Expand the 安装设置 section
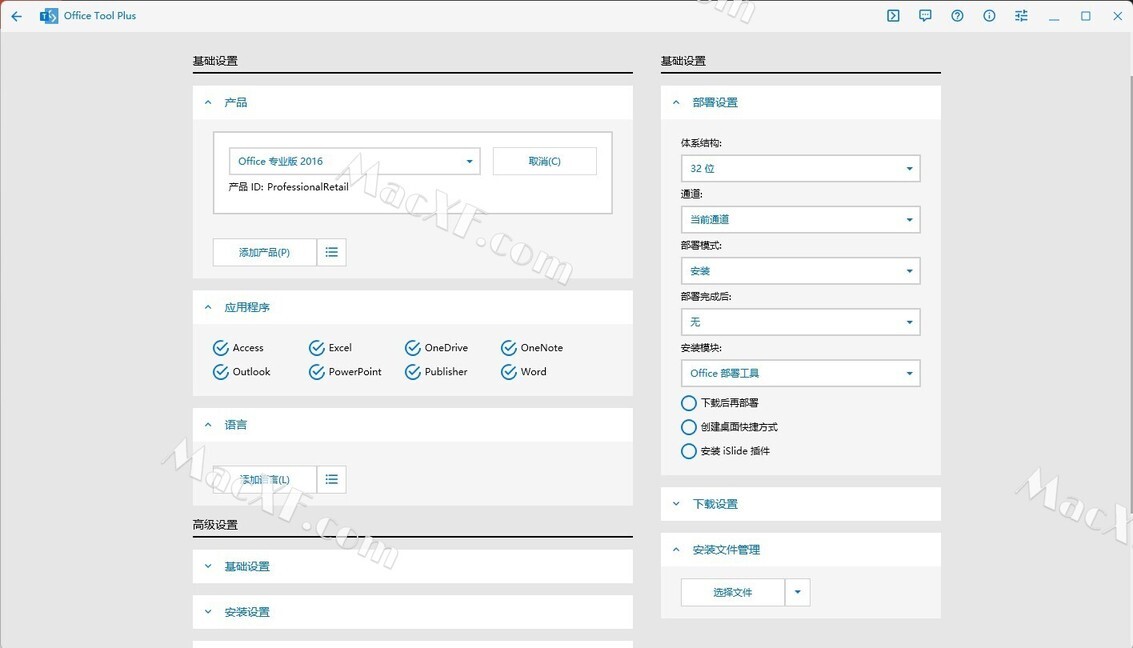Viewport: 1133px width, 648px height. pos(413,612)
